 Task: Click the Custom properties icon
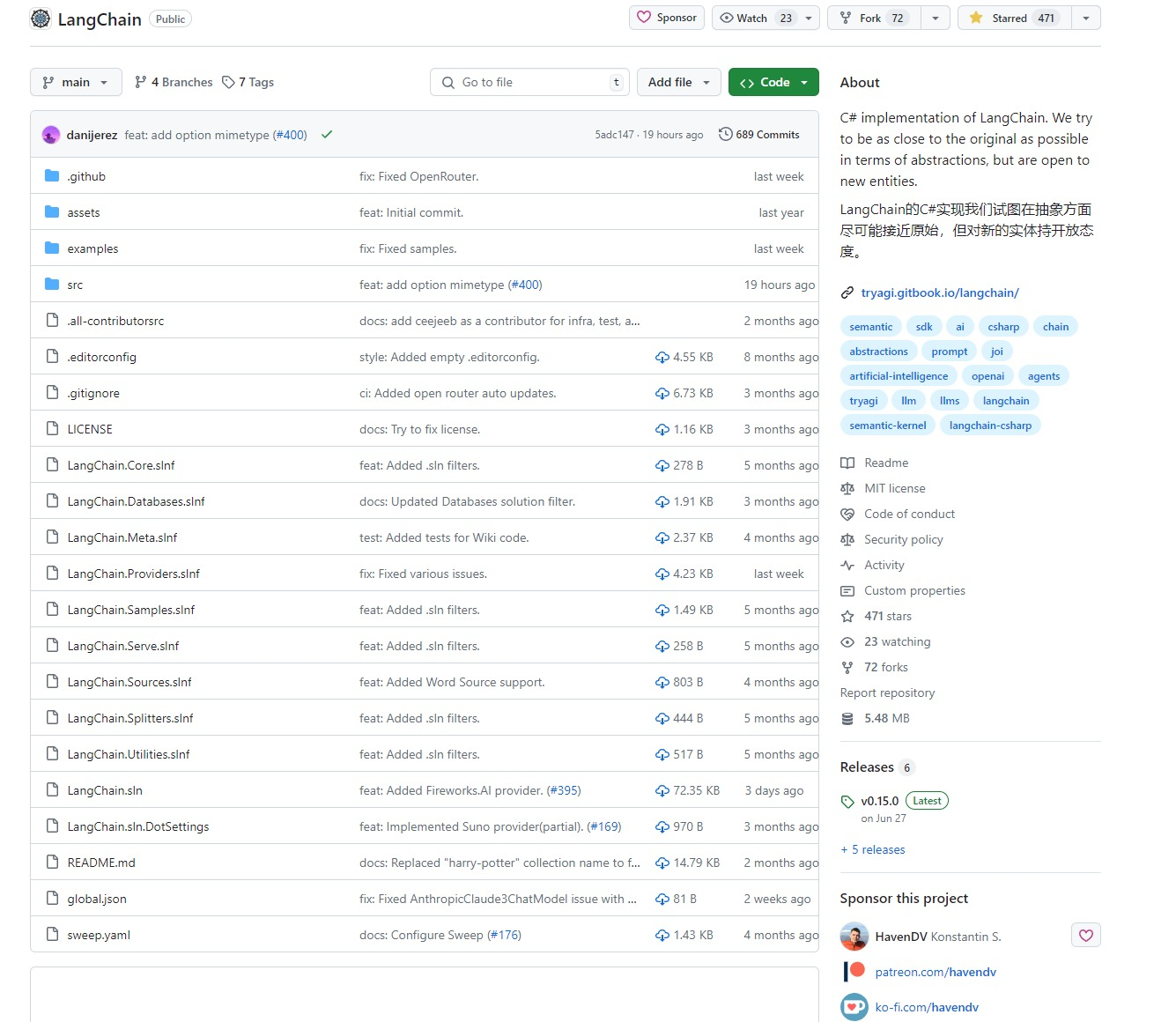pos(847,590)
